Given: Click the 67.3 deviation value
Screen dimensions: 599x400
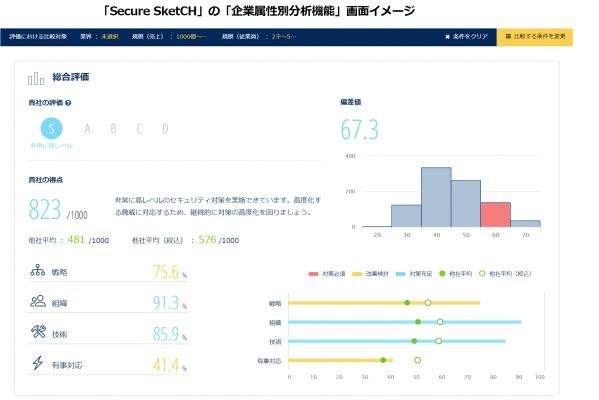Looking at the screenshot, I should [359, 130].
